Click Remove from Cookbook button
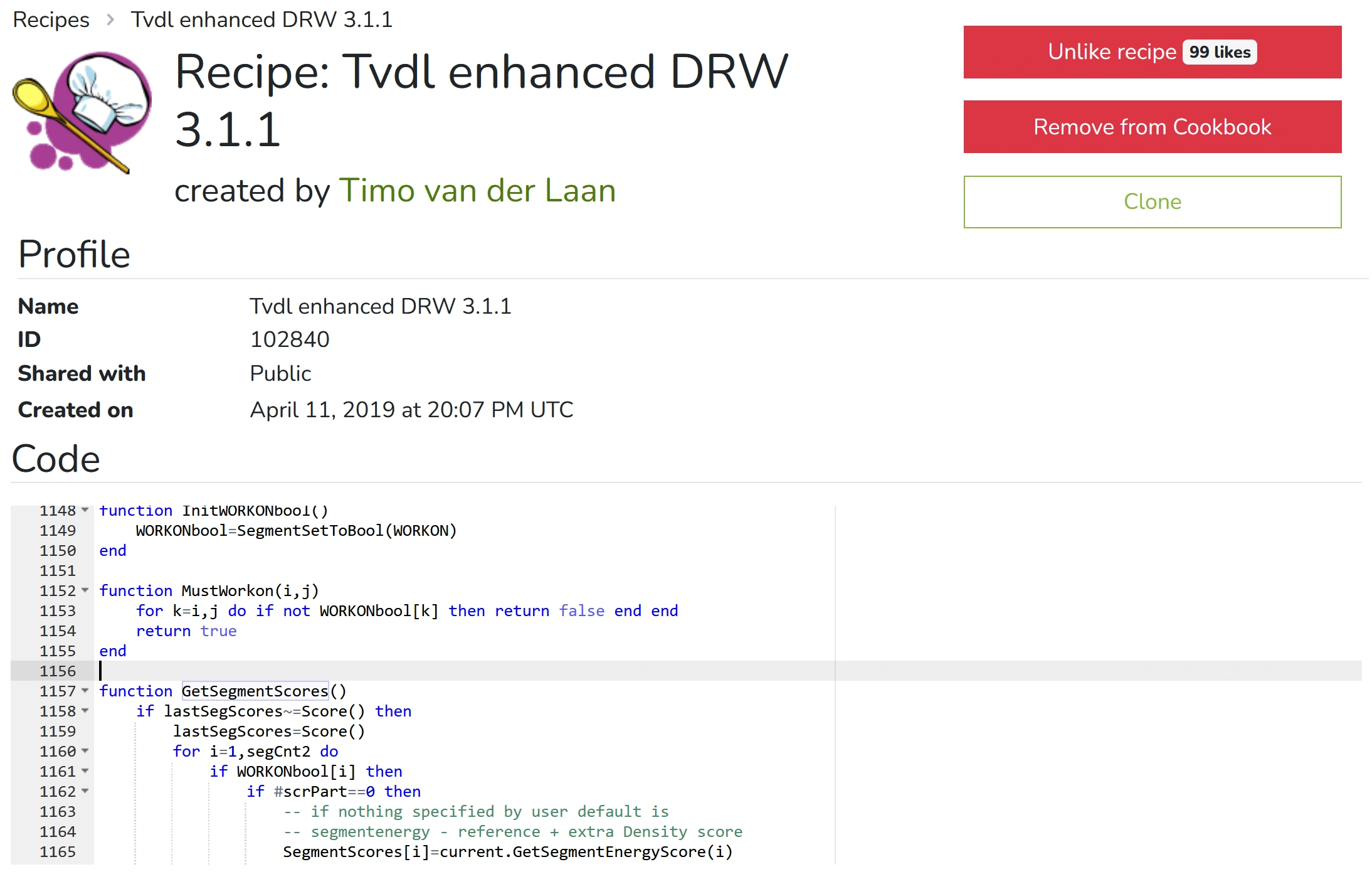Image resolution: width=1372 pixels, height=884 pixels. 1152,127
